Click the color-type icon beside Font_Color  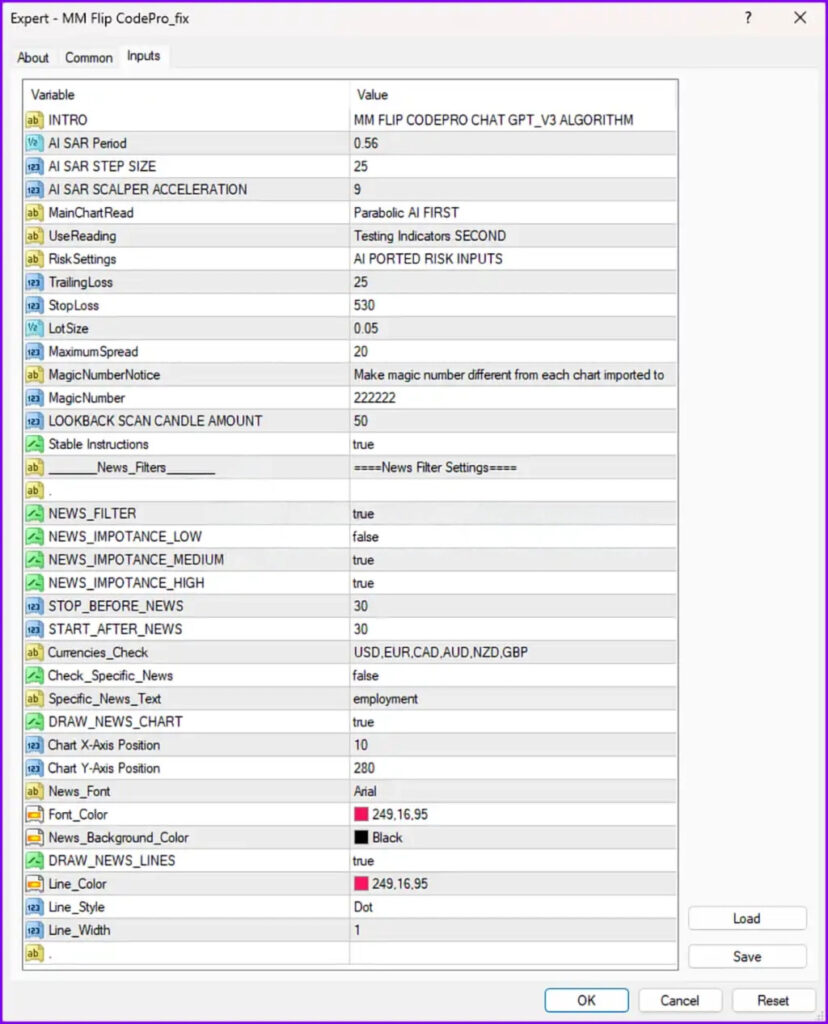point(35,815)
